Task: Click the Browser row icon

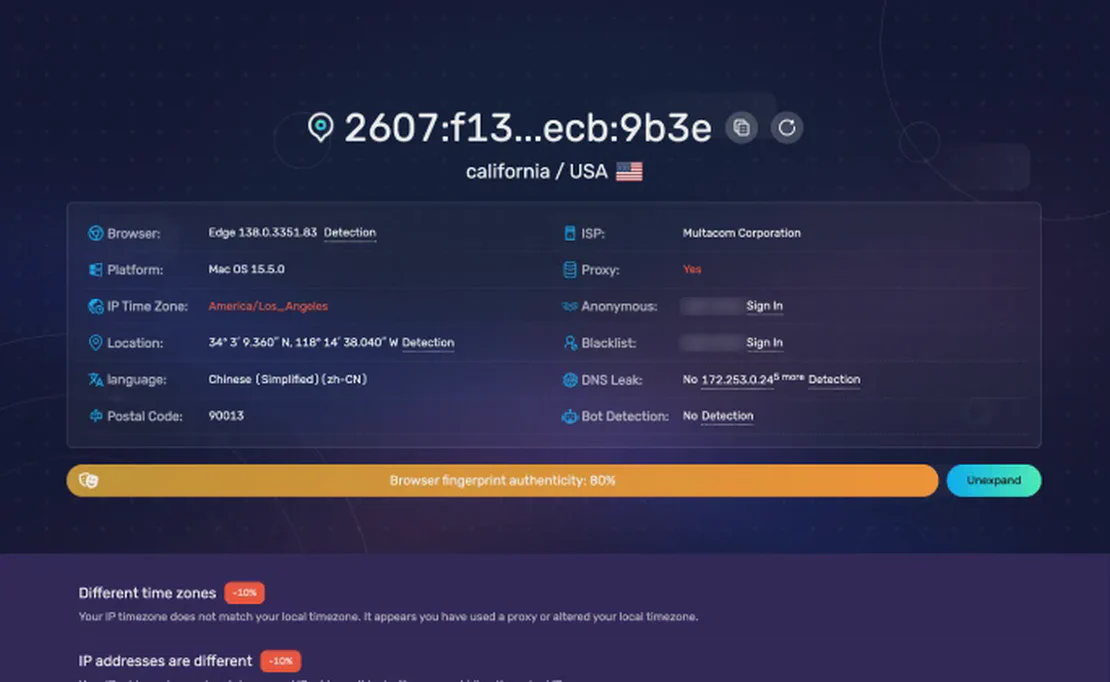Action: (96, 233)
